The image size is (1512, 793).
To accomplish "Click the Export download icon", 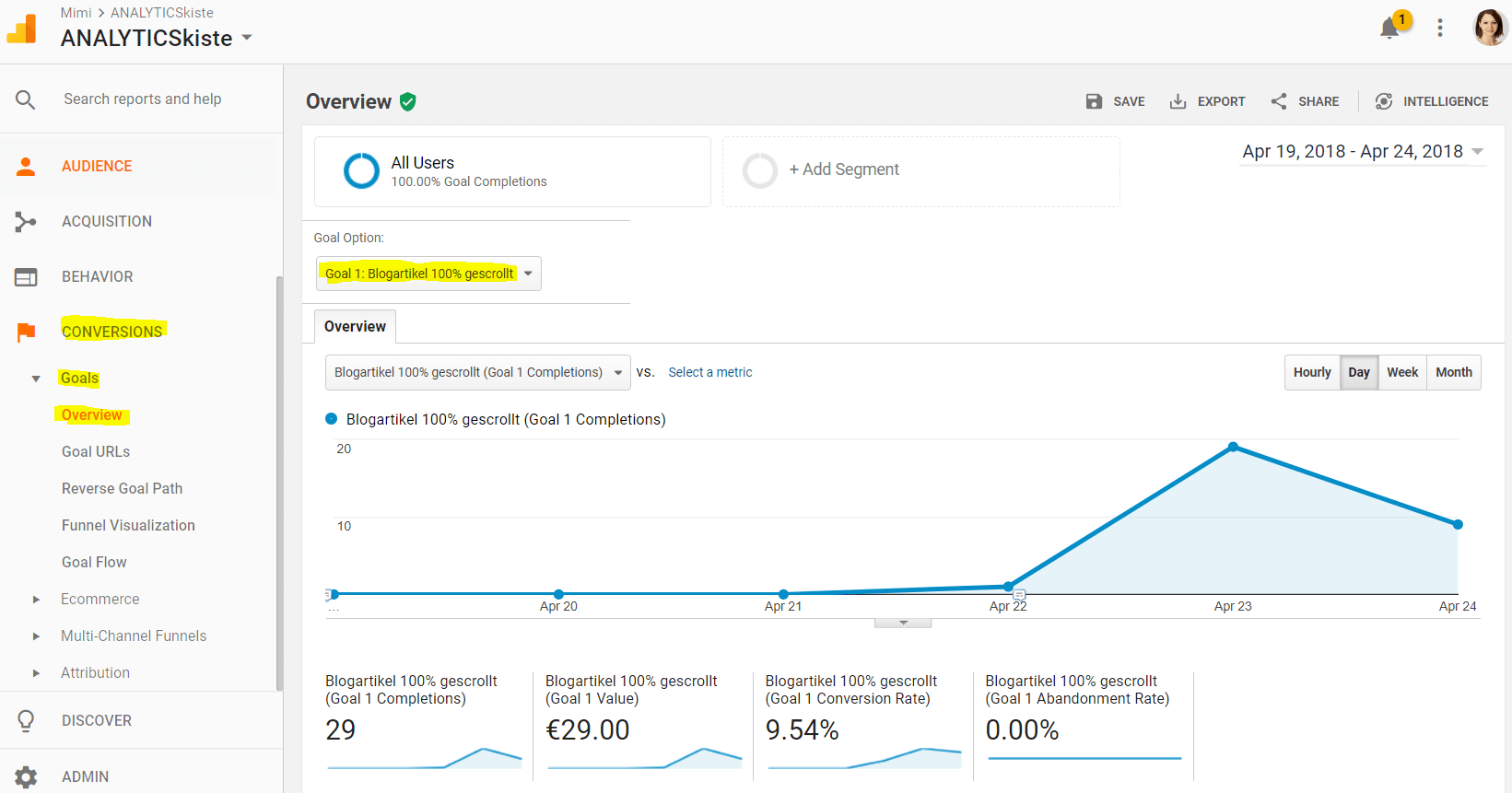I will click(x=1178, y=101).
